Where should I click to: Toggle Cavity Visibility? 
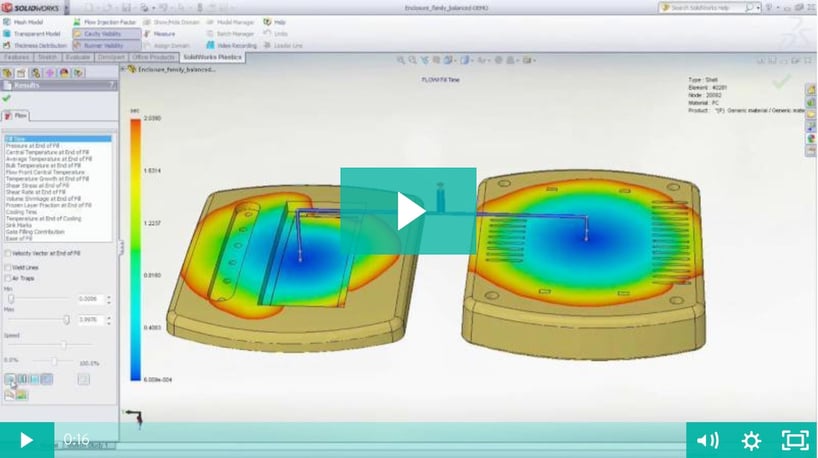coord(106,34)
